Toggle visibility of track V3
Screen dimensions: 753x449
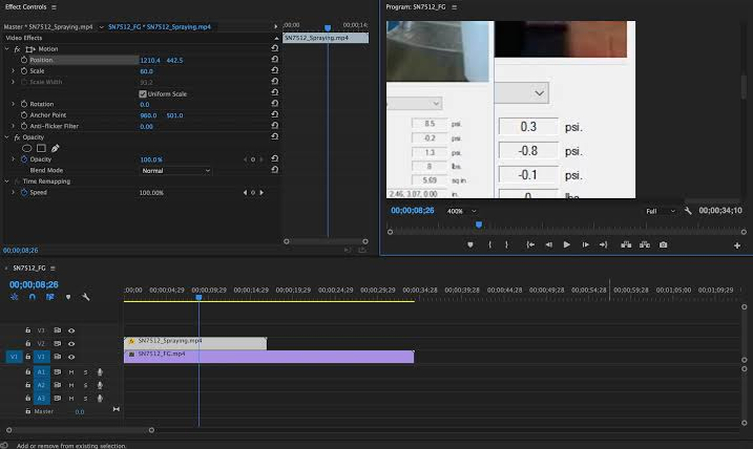click(x=71, y=330)
